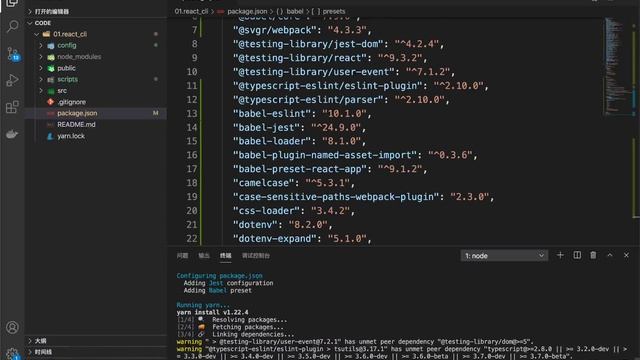Click 'Configuring package.json' terminal line
Viewport: 640px width, 360px height.
220,276
